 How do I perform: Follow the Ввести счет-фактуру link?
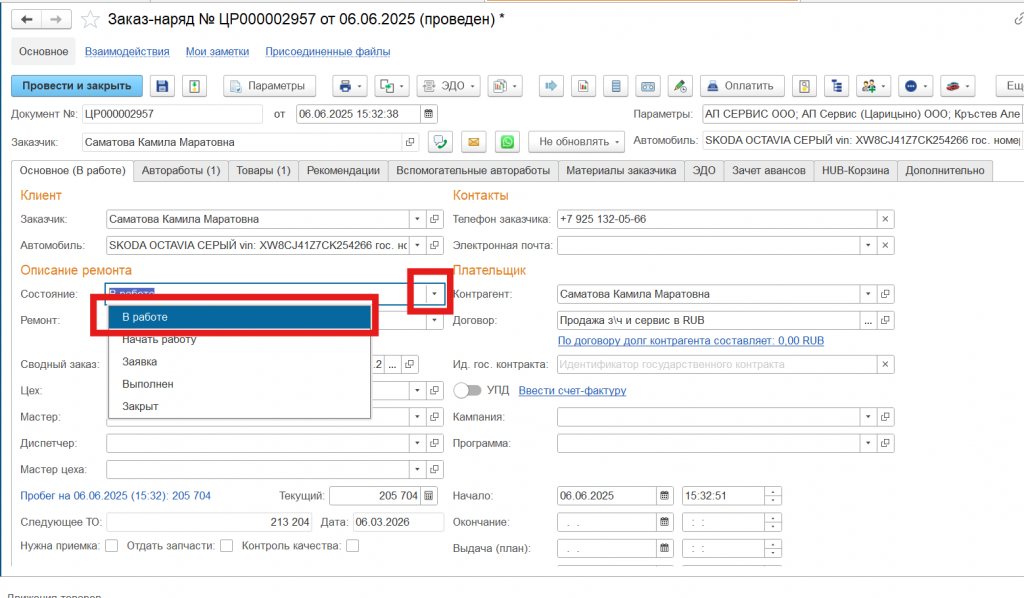tap(571, 390)
